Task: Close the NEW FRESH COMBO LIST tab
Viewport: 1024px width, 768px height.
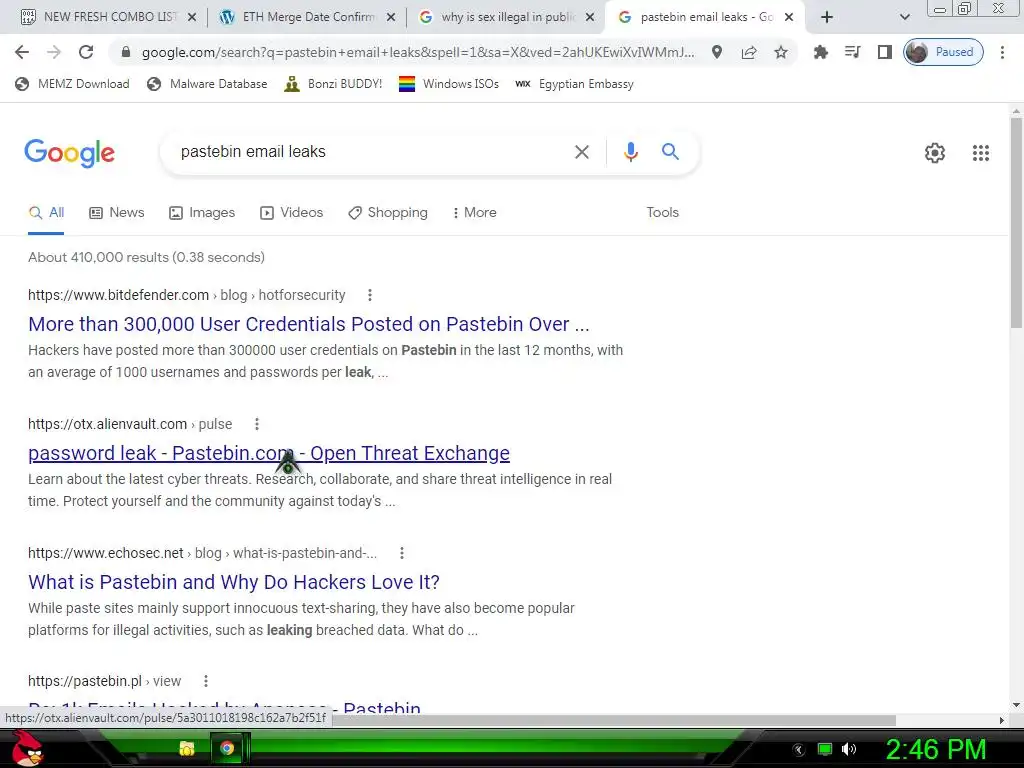Action: click(x=191, y=17)
